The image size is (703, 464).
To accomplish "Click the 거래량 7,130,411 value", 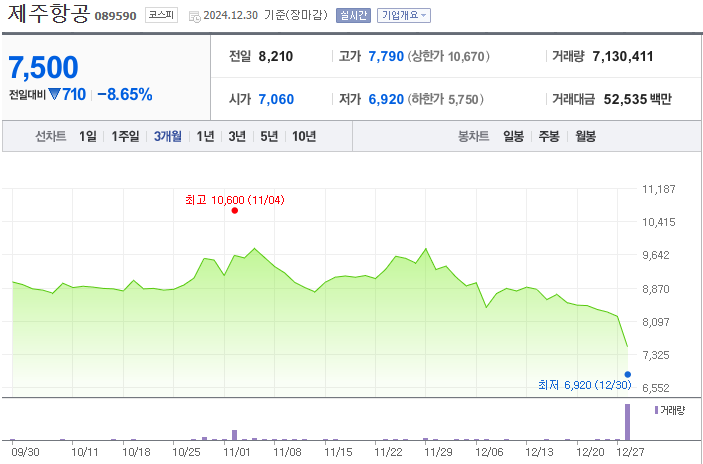I will (623, 56).
